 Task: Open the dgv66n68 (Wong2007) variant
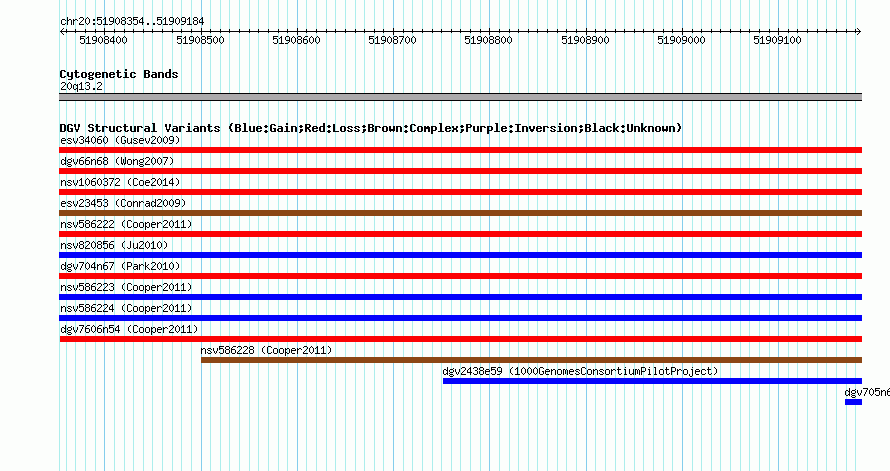click(x=117, y=161)
